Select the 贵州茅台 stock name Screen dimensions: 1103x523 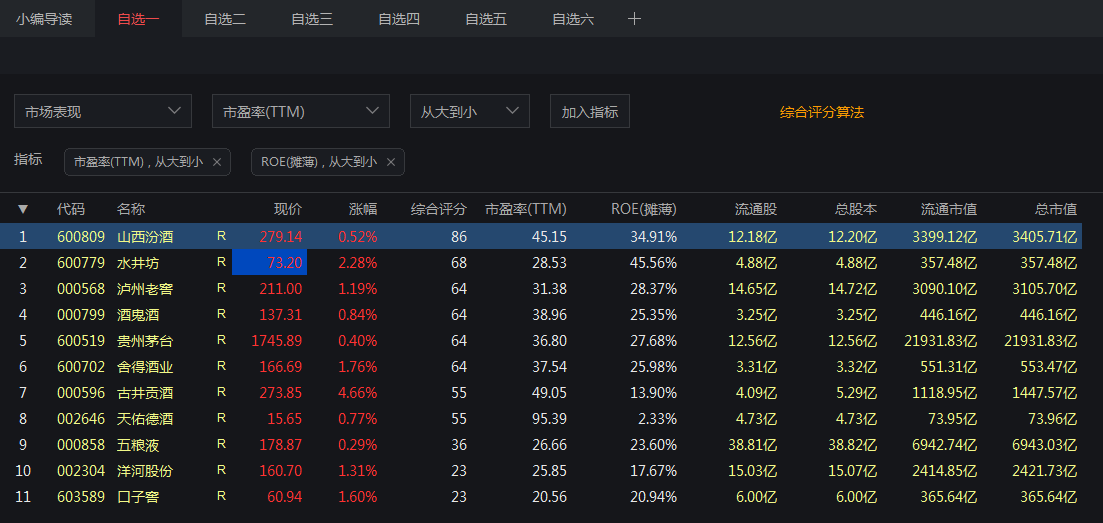[x=145, y=341]
